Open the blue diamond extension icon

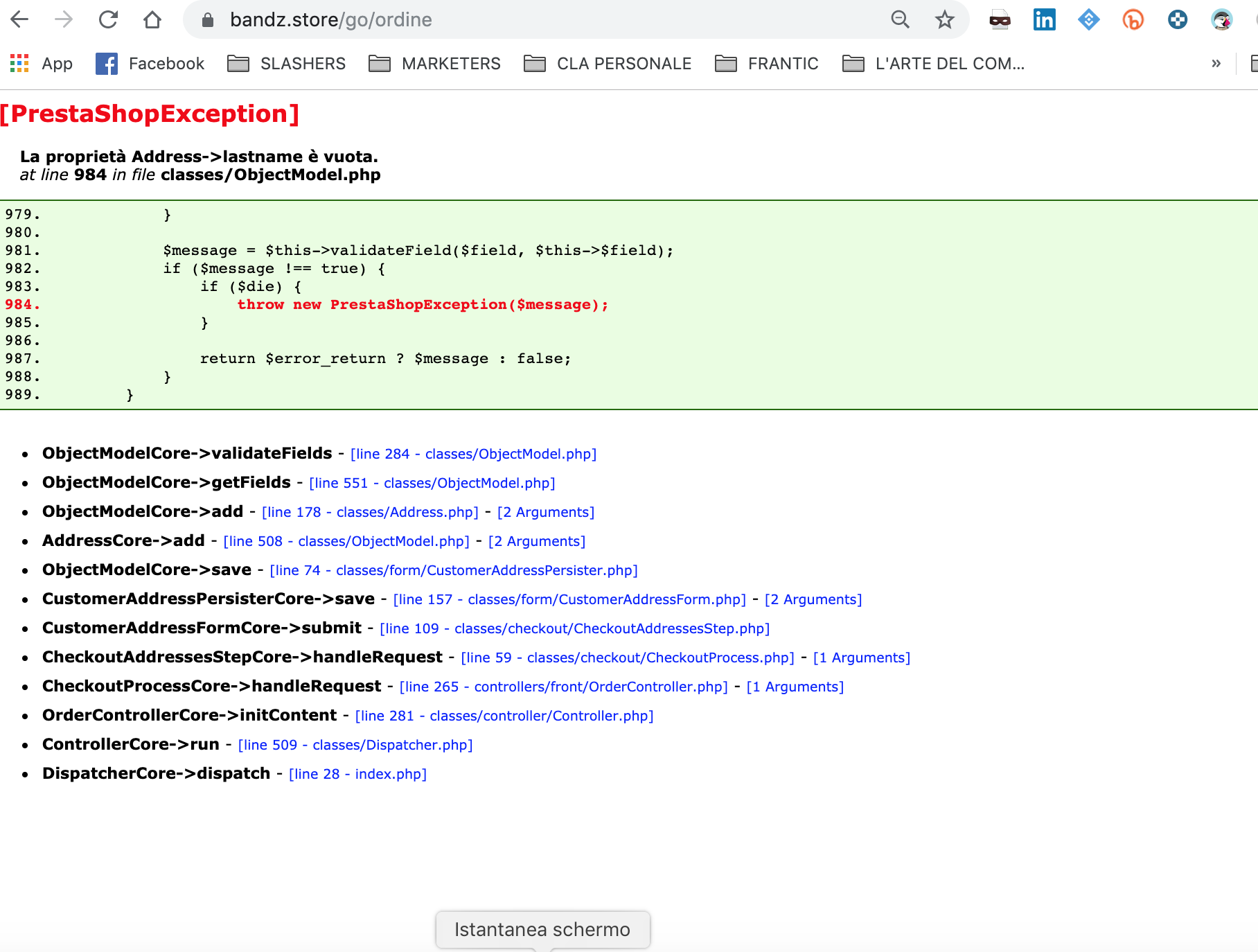(1088, 19)
